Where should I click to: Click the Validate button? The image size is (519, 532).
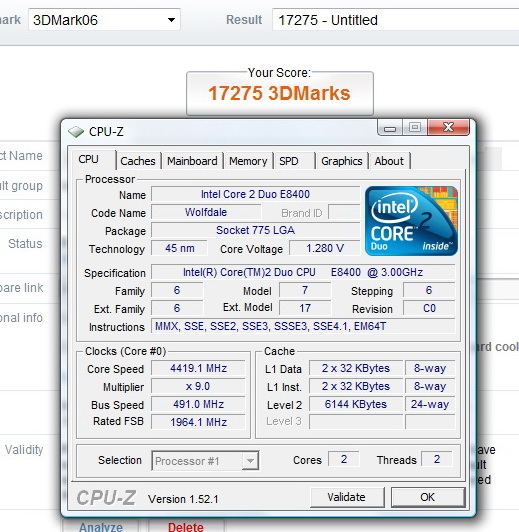pos(347,497)
